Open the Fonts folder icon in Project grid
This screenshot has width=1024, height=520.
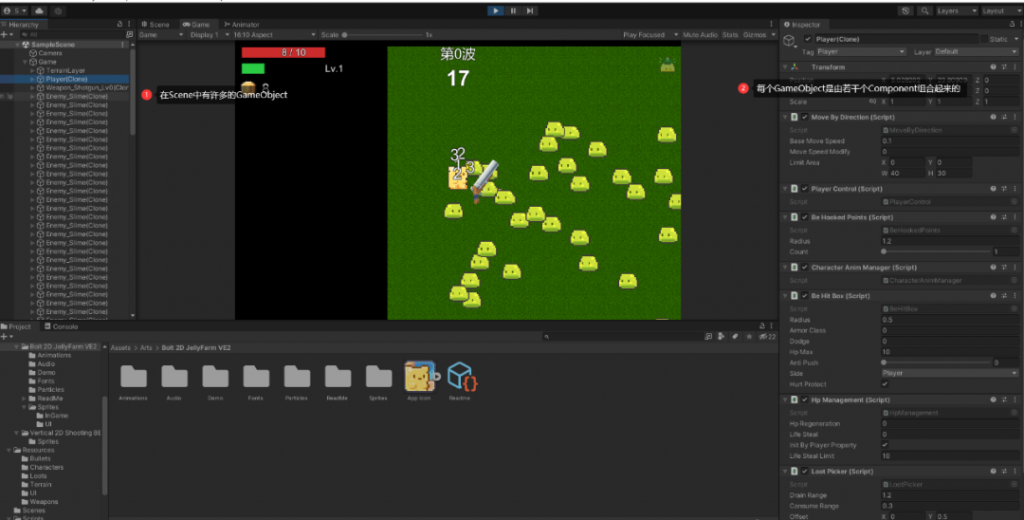256,377
